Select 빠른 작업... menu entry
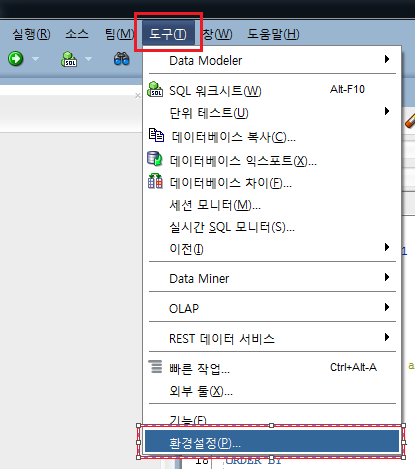The width and height of the screenshot is (415, 469). (x=272, y=368)
